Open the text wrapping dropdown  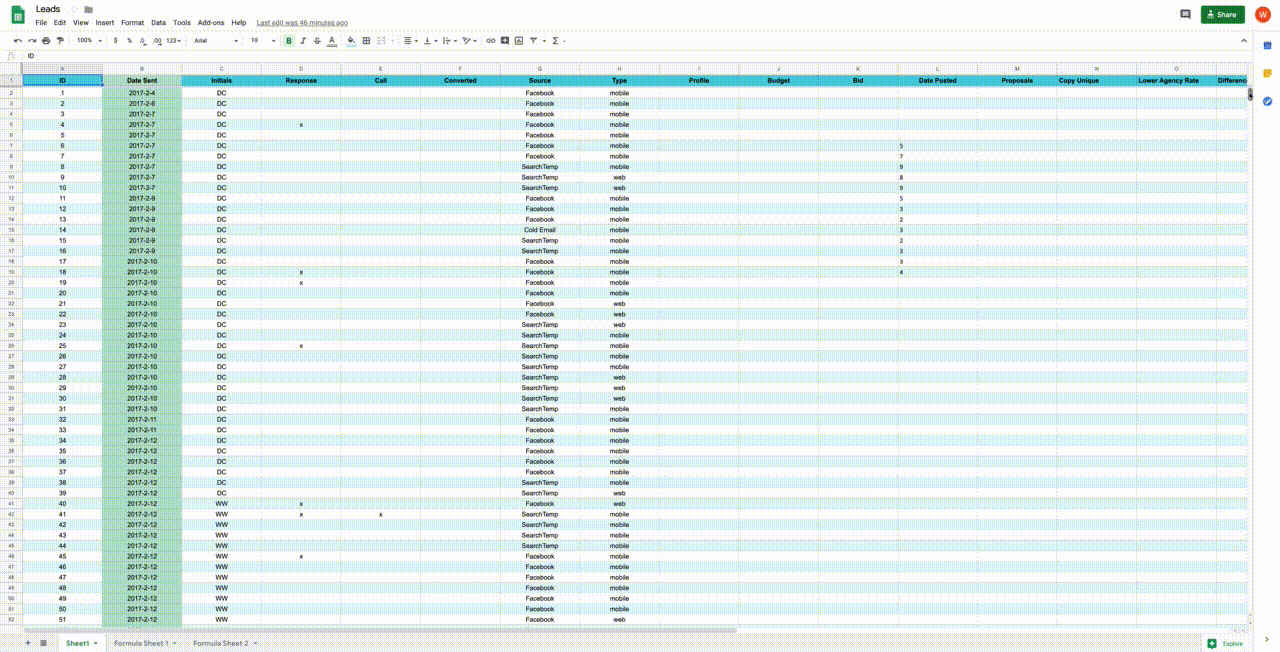click(x=449, y=41)
